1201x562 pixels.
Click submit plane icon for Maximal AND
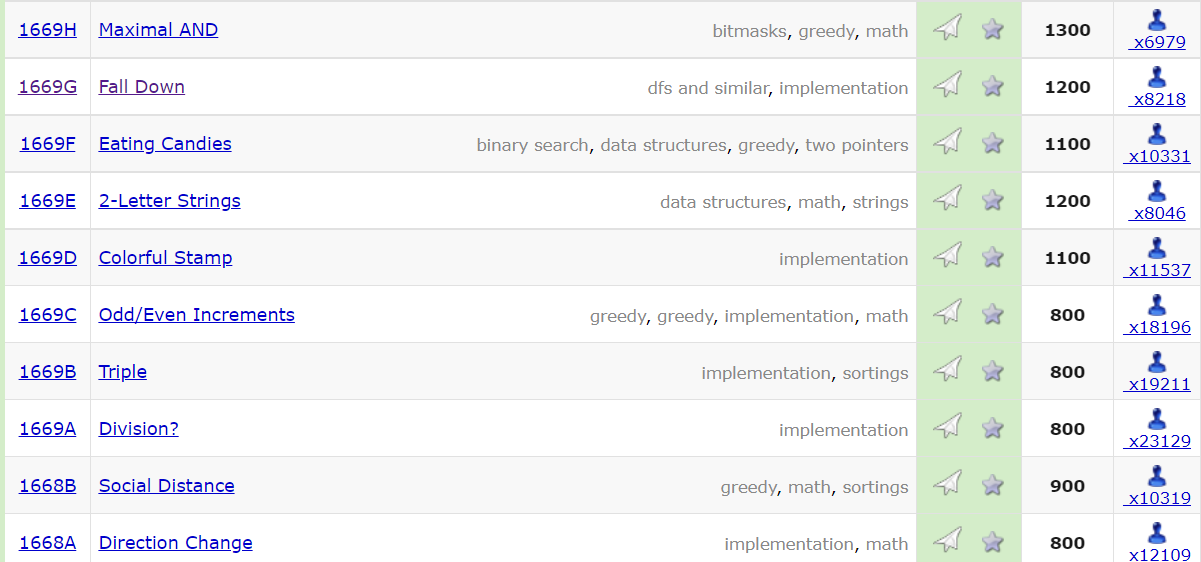pyautogui.click(x=946, y=29)
